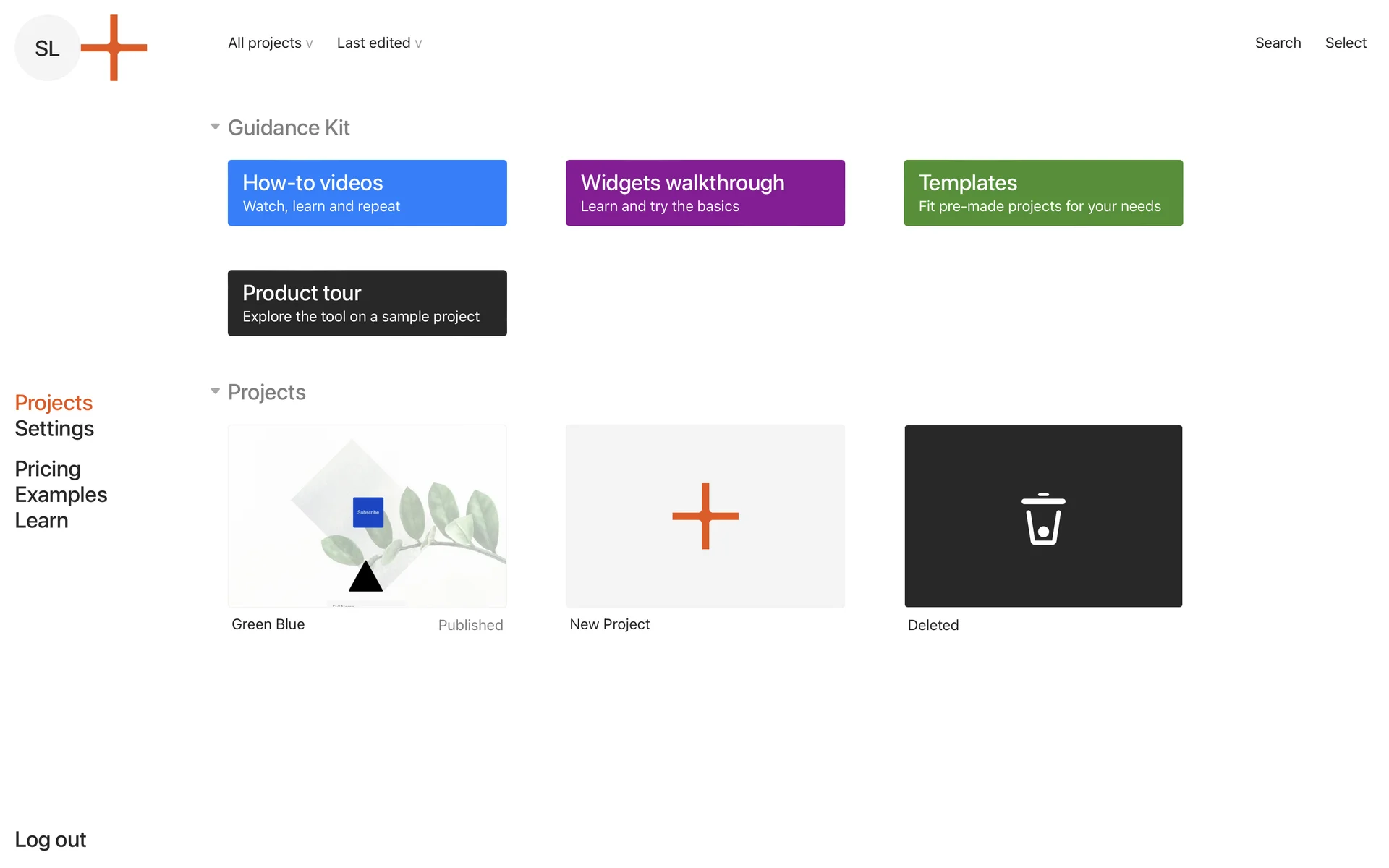Click Log out
The width and height of the screenshot is (1389, 868).
pos(50,839)
